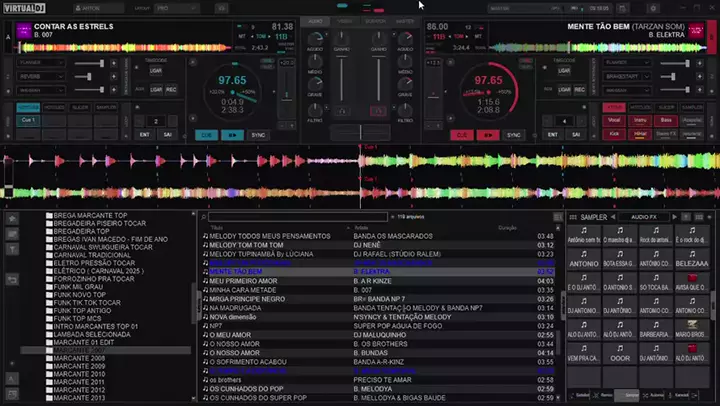The image size is (720, 406).
Task: Select the HOTCUES pad tab on left deck
Action: click(x=54, y=107)
